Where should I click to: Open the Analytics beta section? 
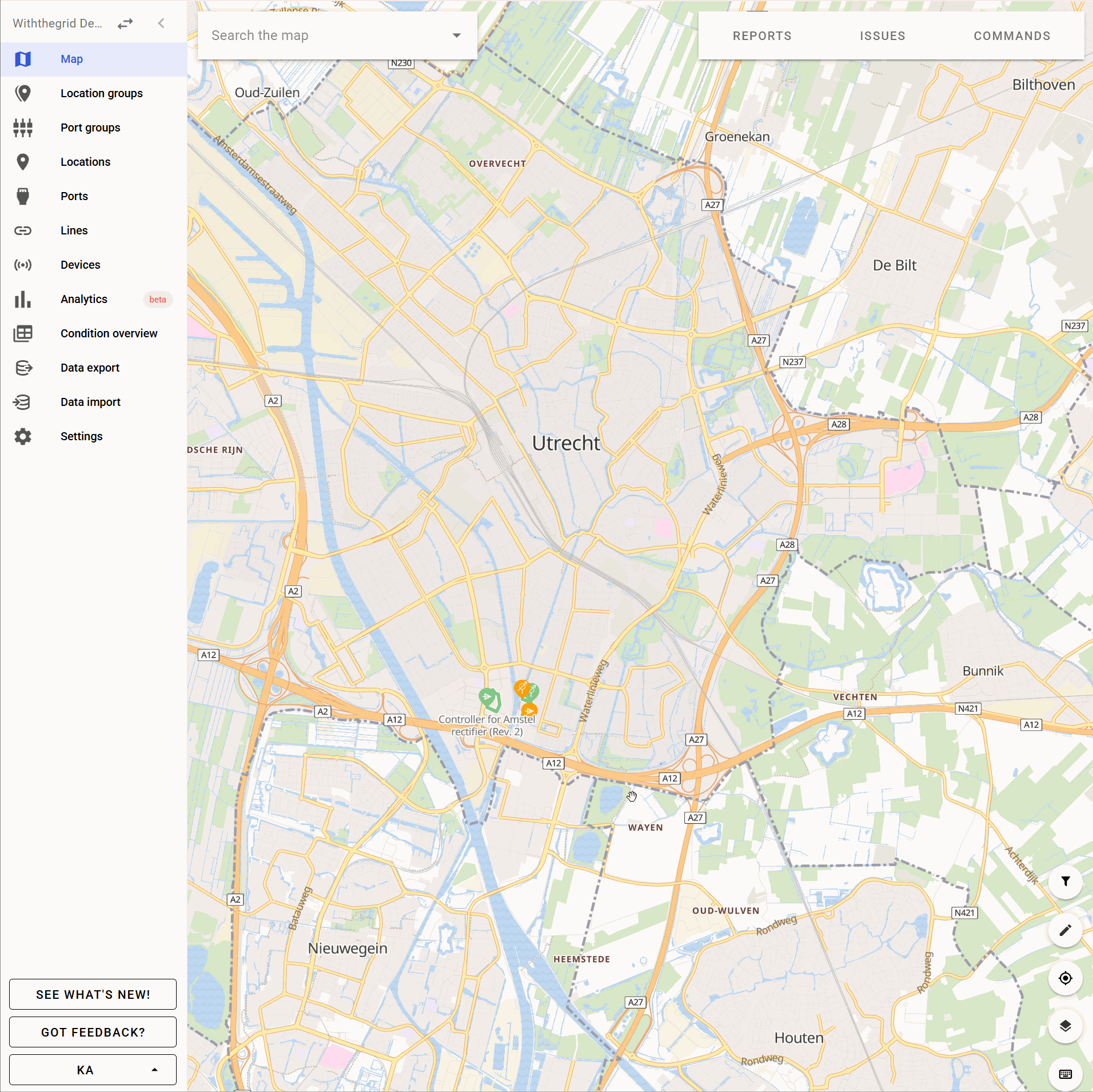pos(83,299)
